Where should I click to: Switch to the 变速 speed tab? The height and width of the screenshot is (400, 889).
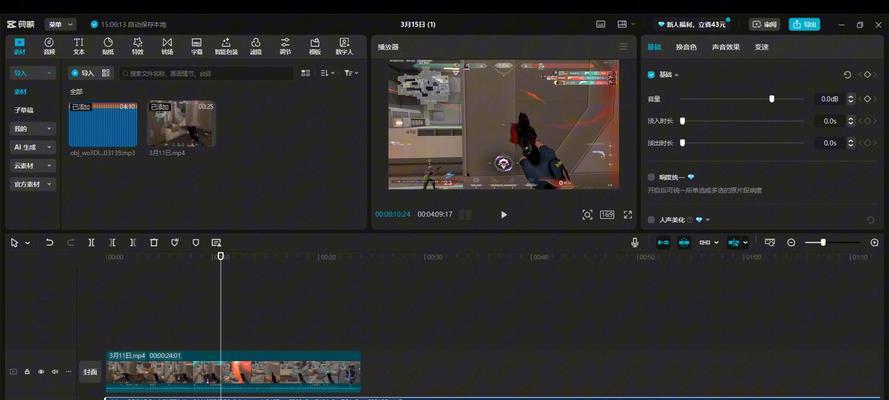(x=761, y=47)
